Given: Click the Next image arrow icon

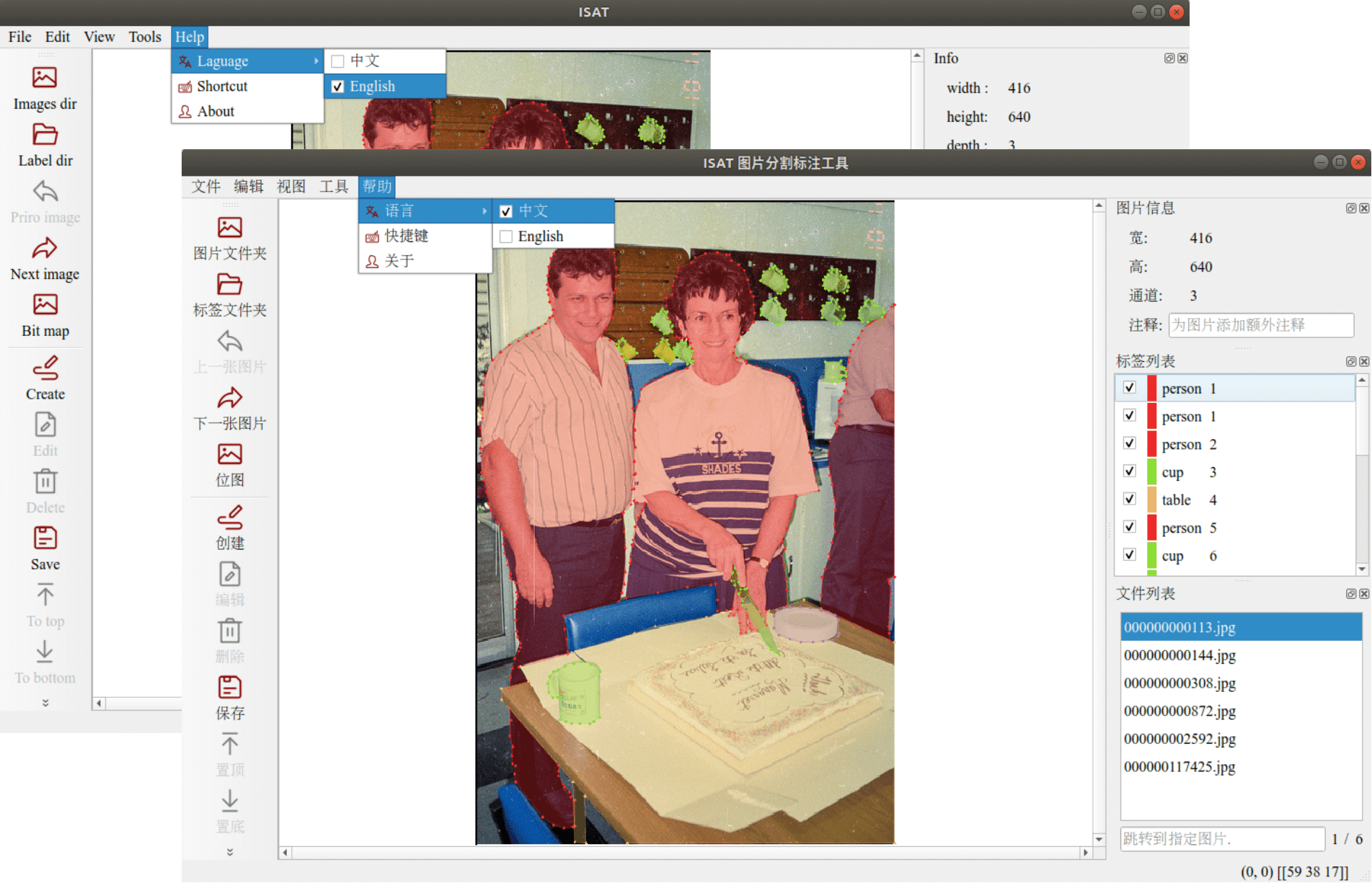Looking at the screenshot, I should (45, 249).
